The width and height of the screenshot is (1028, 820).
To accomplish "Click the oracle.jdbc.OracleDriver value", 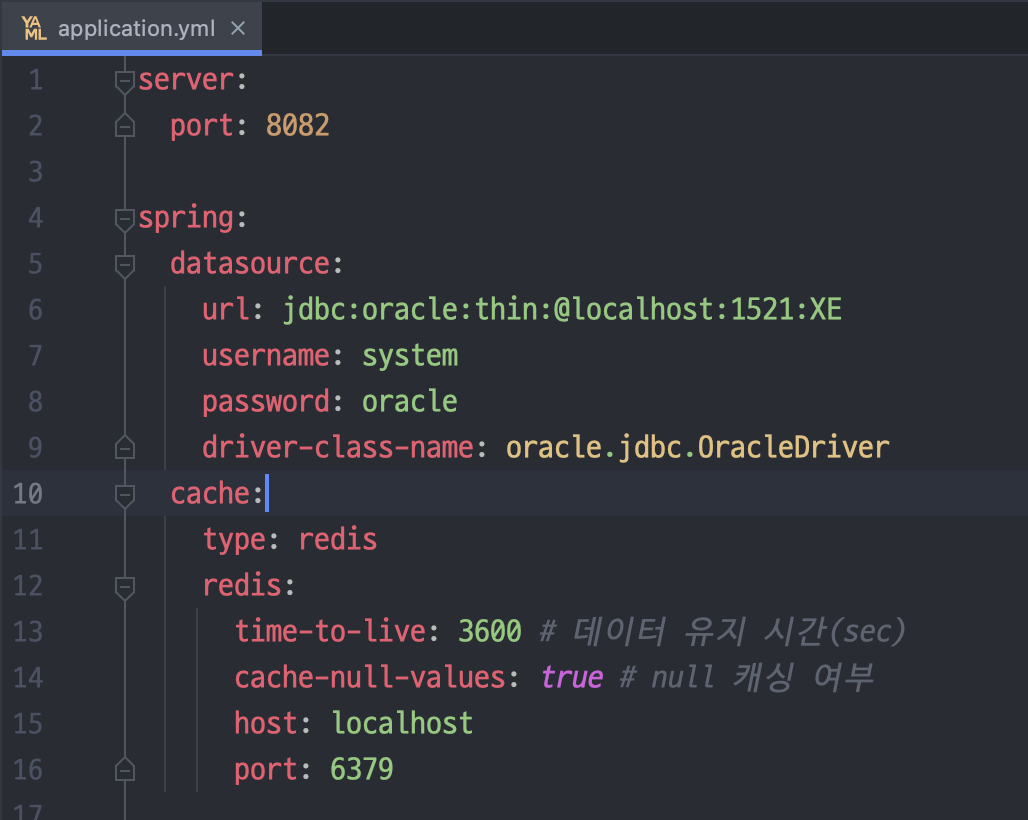I will pyautogui.click(x=698, y=448).
